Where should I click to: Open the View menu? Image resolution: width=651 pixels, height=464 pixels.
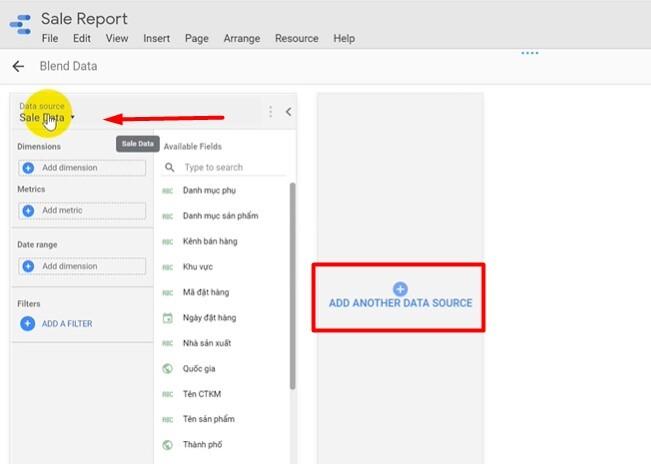coord(117,38)
